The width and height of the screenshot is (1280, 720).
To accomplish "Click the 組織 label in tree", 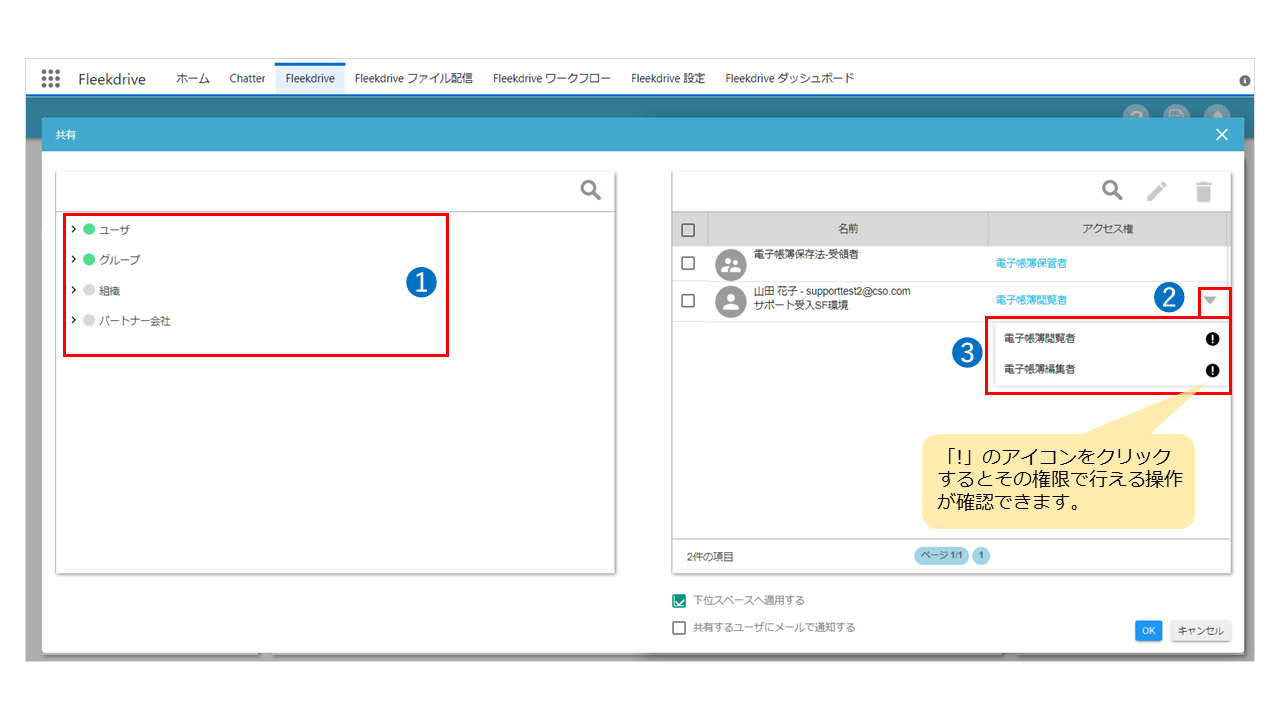I will pos(109,291).
